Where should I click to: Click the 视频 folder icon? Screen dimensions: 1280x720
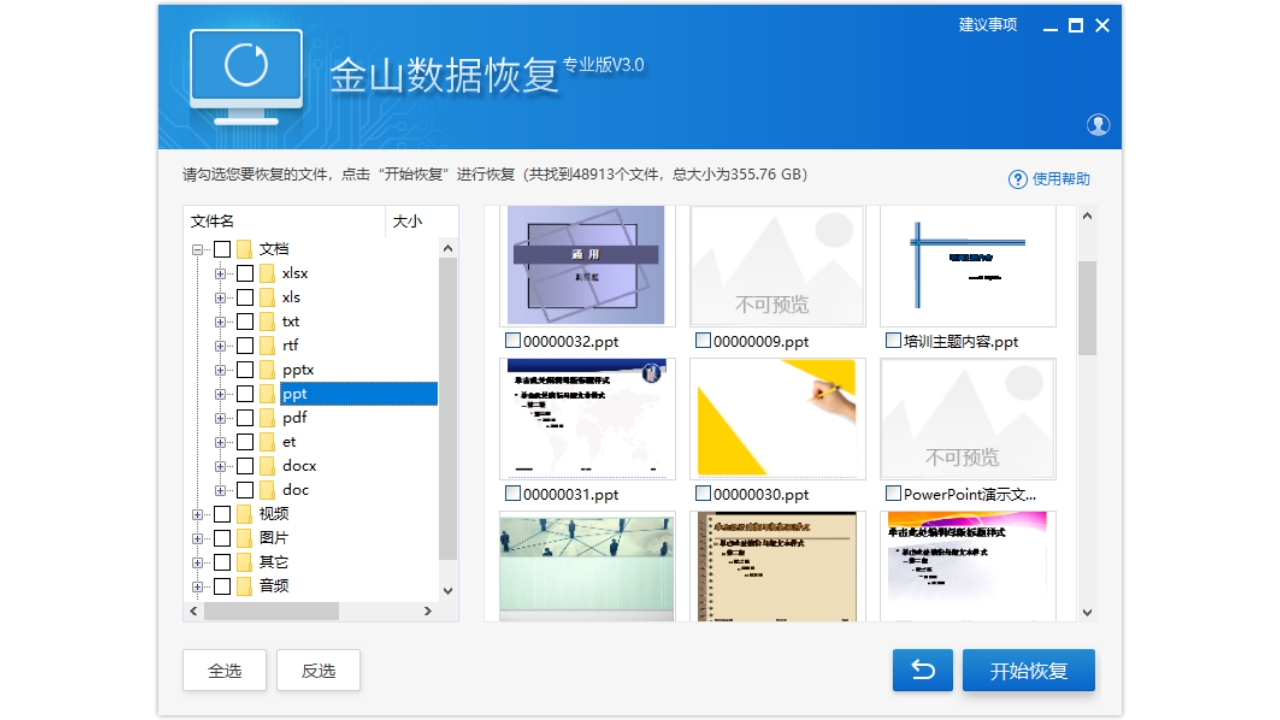(x=244, y=514)
